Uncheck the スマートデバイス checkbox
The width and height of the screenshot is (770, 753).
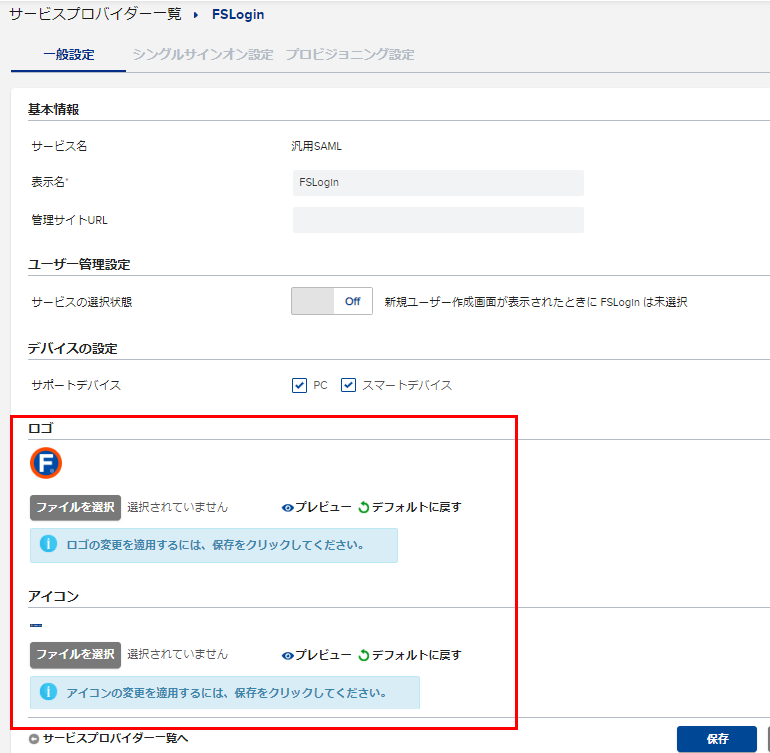click(348, 385)
